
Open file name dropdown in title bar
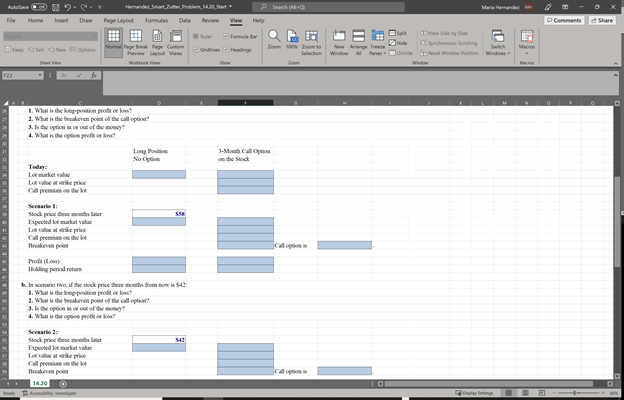coord(230,7)
